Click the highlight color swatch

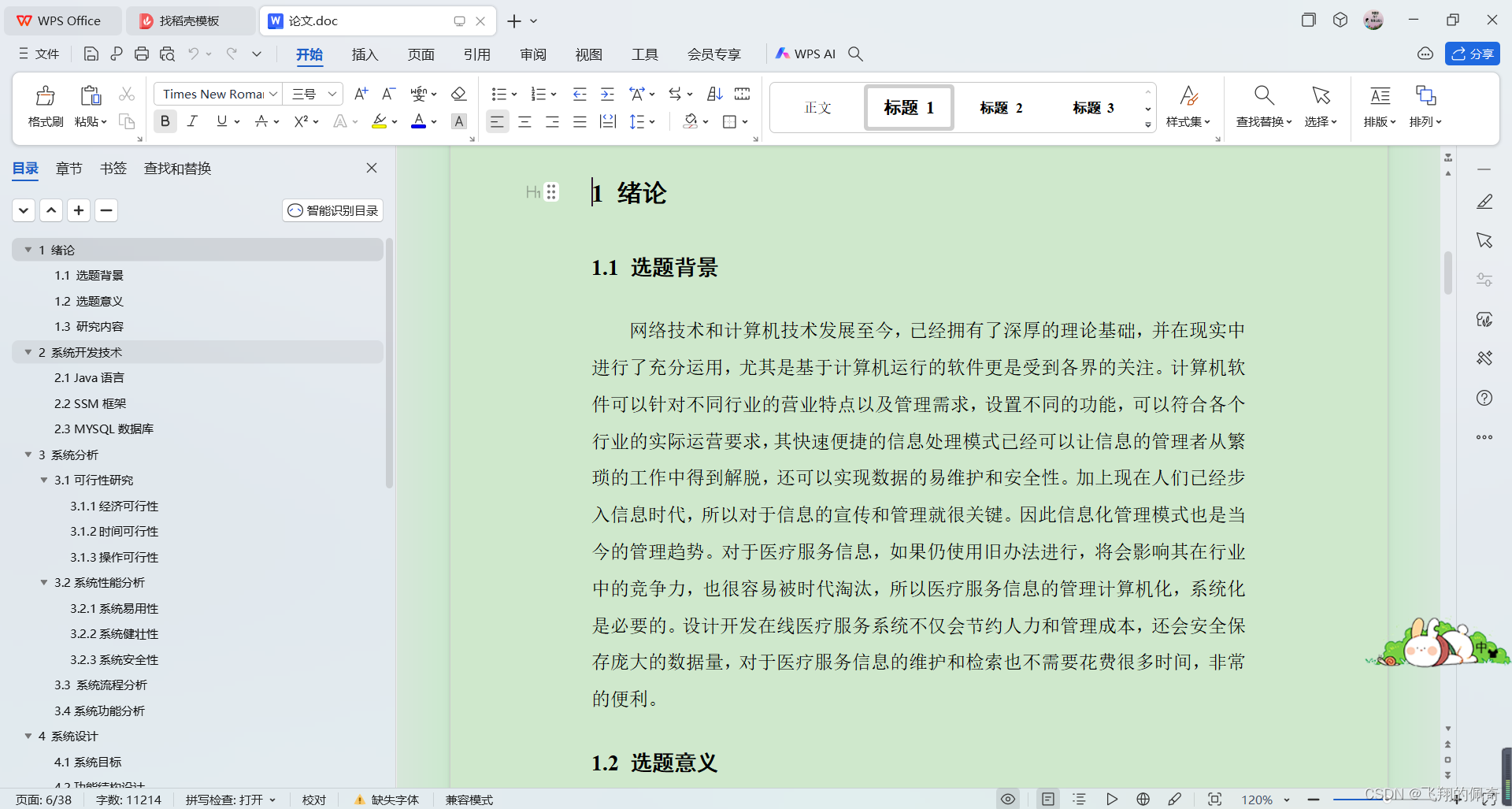click(x=380, y=121)
